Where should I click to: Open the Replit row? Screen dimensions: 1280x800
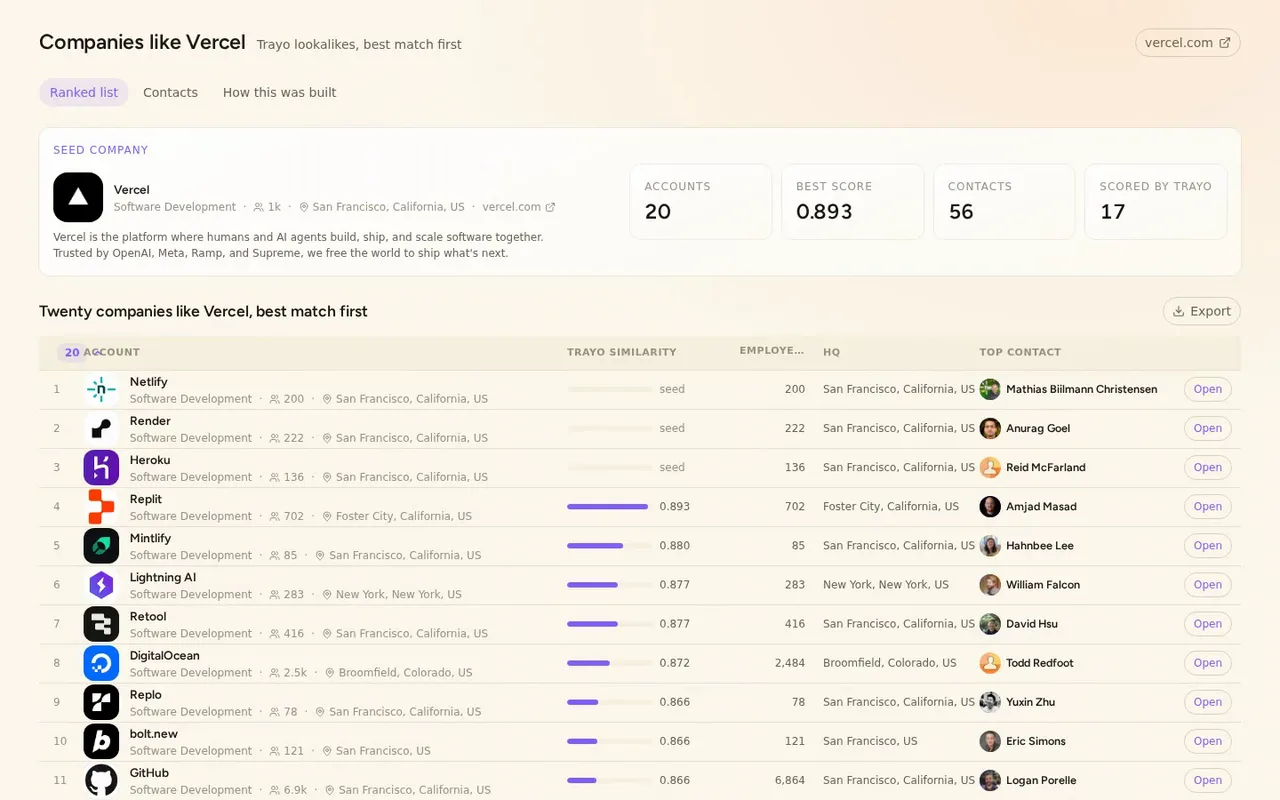pyautogui.click(x=1207, y=507)
